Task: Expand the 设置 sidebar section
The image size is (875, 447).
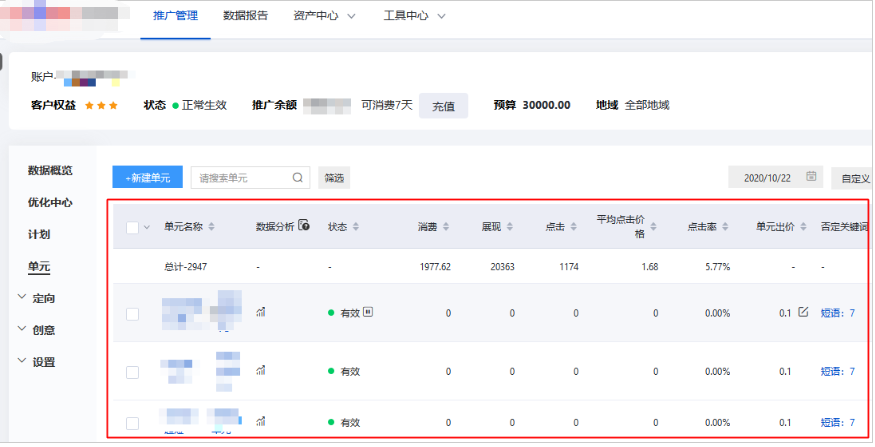Action: 36,362
